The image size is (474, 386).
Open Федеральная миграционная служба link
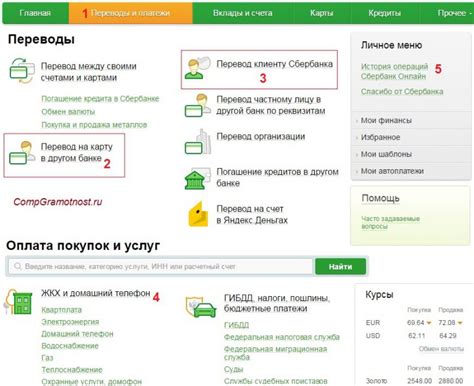[x=275, y=353]
